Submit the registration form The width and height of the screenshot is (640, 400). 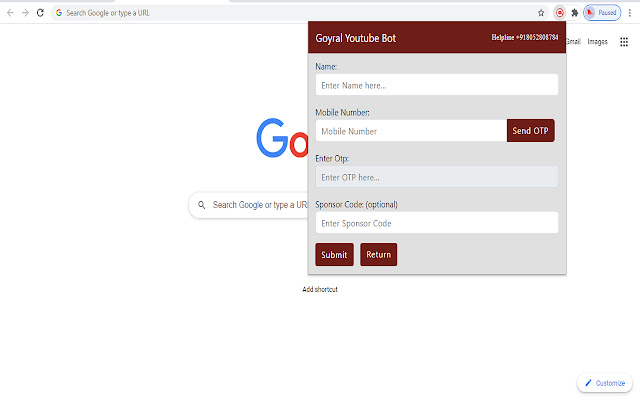[334, 254]
